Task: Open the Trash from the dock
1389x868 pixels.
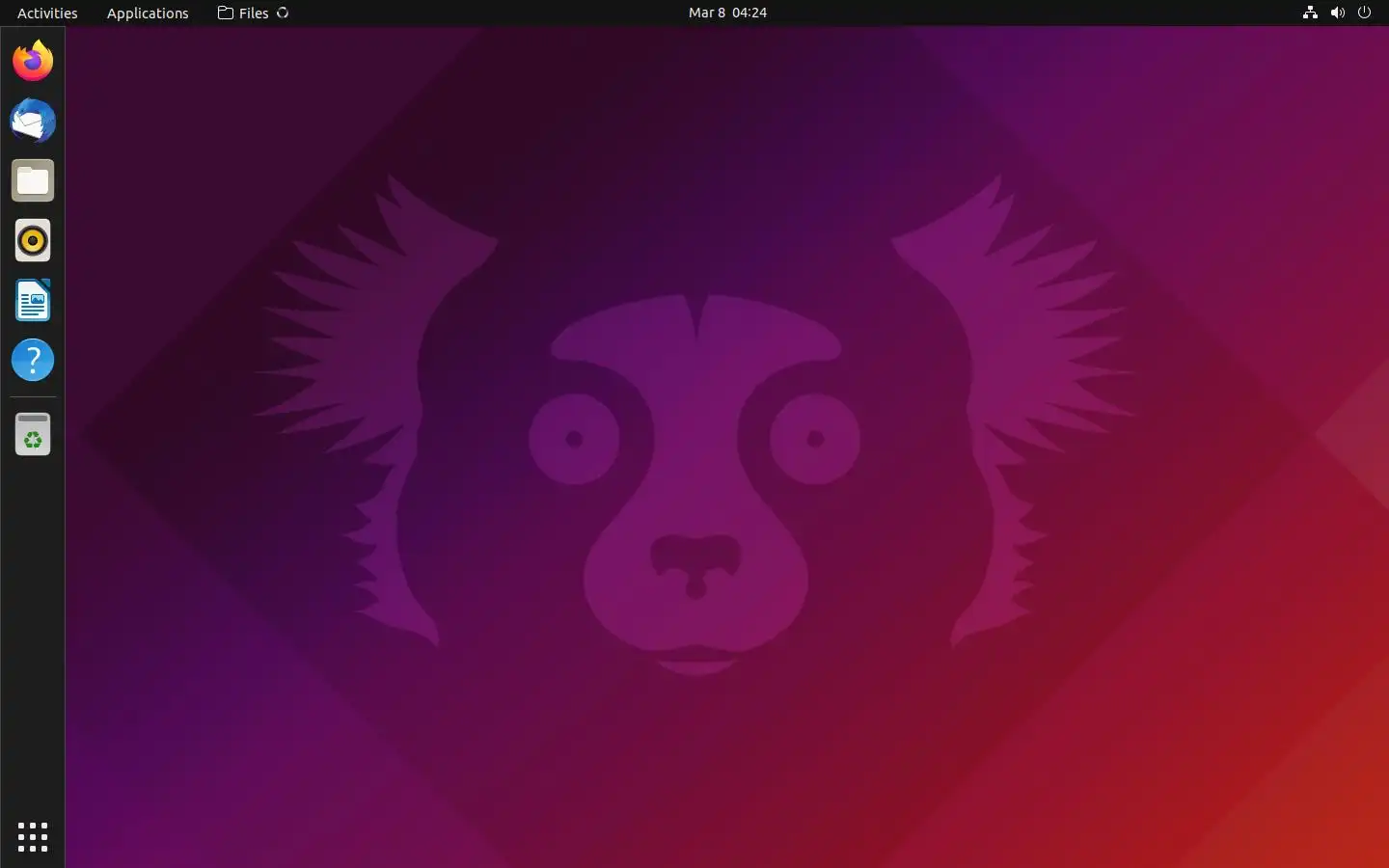Action: (33, 434)
